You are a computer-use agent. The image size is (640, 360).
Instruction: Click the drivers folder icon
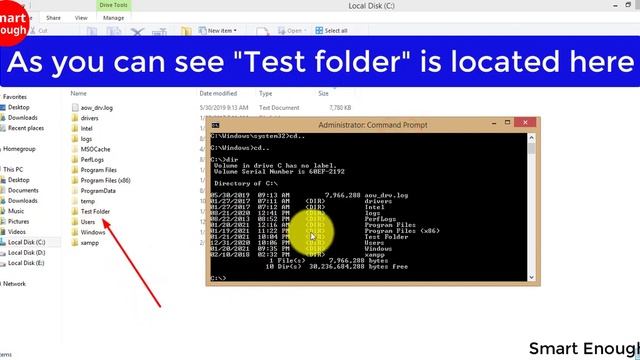pos(75,118)
